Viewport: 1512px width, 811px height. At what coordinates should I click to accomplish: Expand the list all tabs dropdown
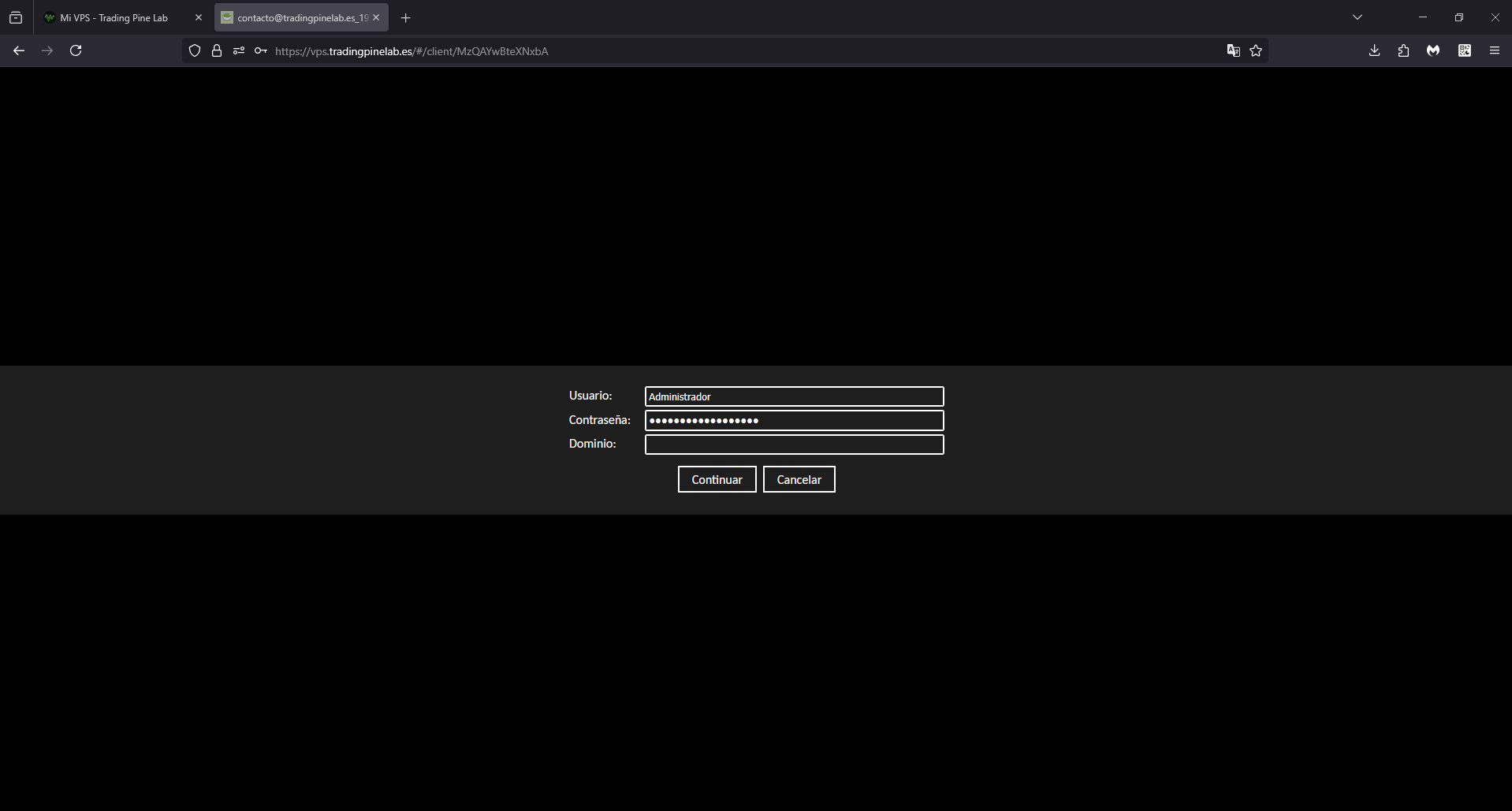[1357, 17]
